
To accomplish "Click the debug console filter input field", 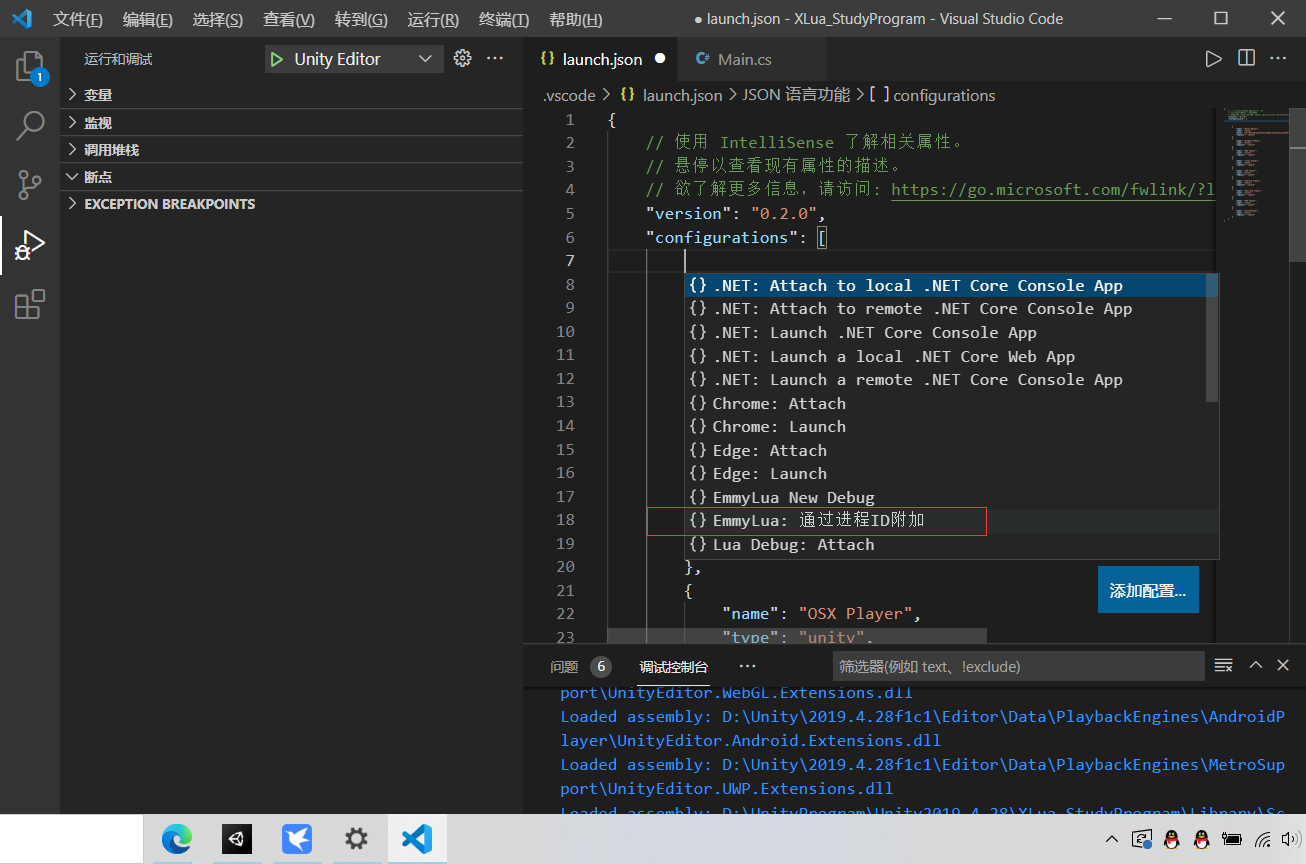I will pyautogui.click(x=1018, y=665).
